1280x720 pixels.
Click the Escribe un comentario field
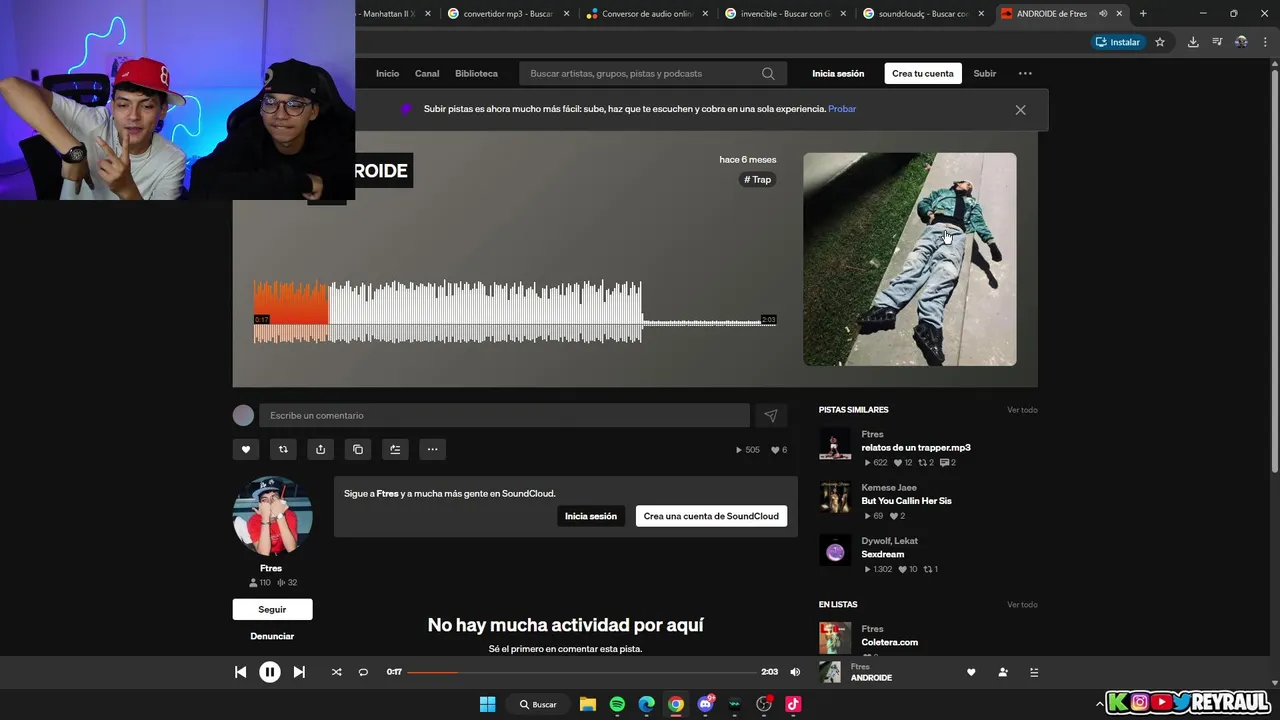click(504, 415)
